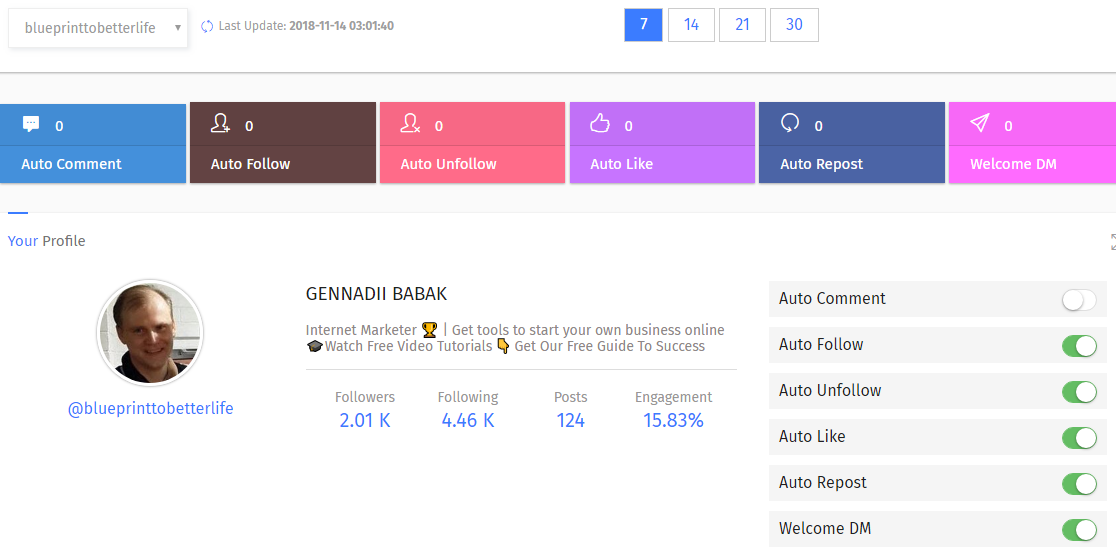
Task: Click the Welcome DM label in toggle list
Action: pos(825,529)
